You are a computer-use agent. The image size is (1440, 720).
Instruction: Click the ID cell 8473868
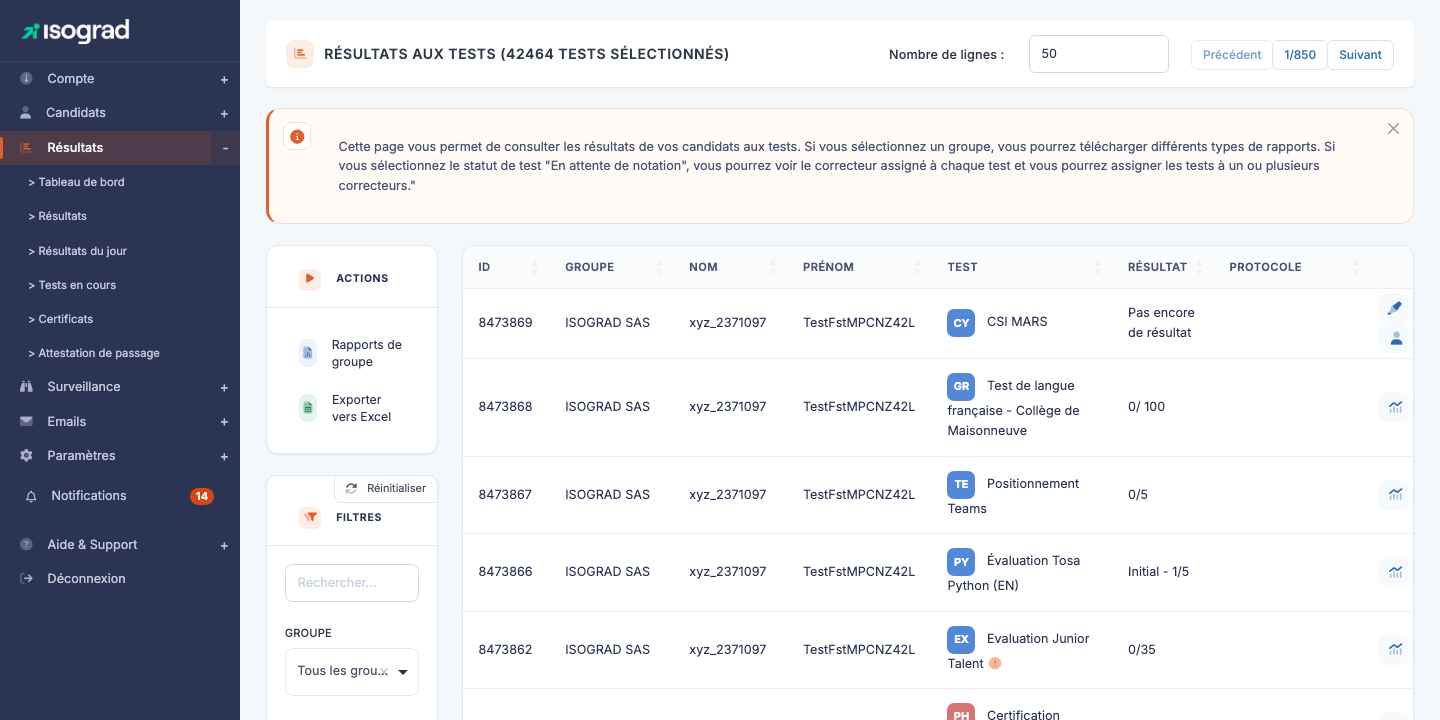(505, 407)
